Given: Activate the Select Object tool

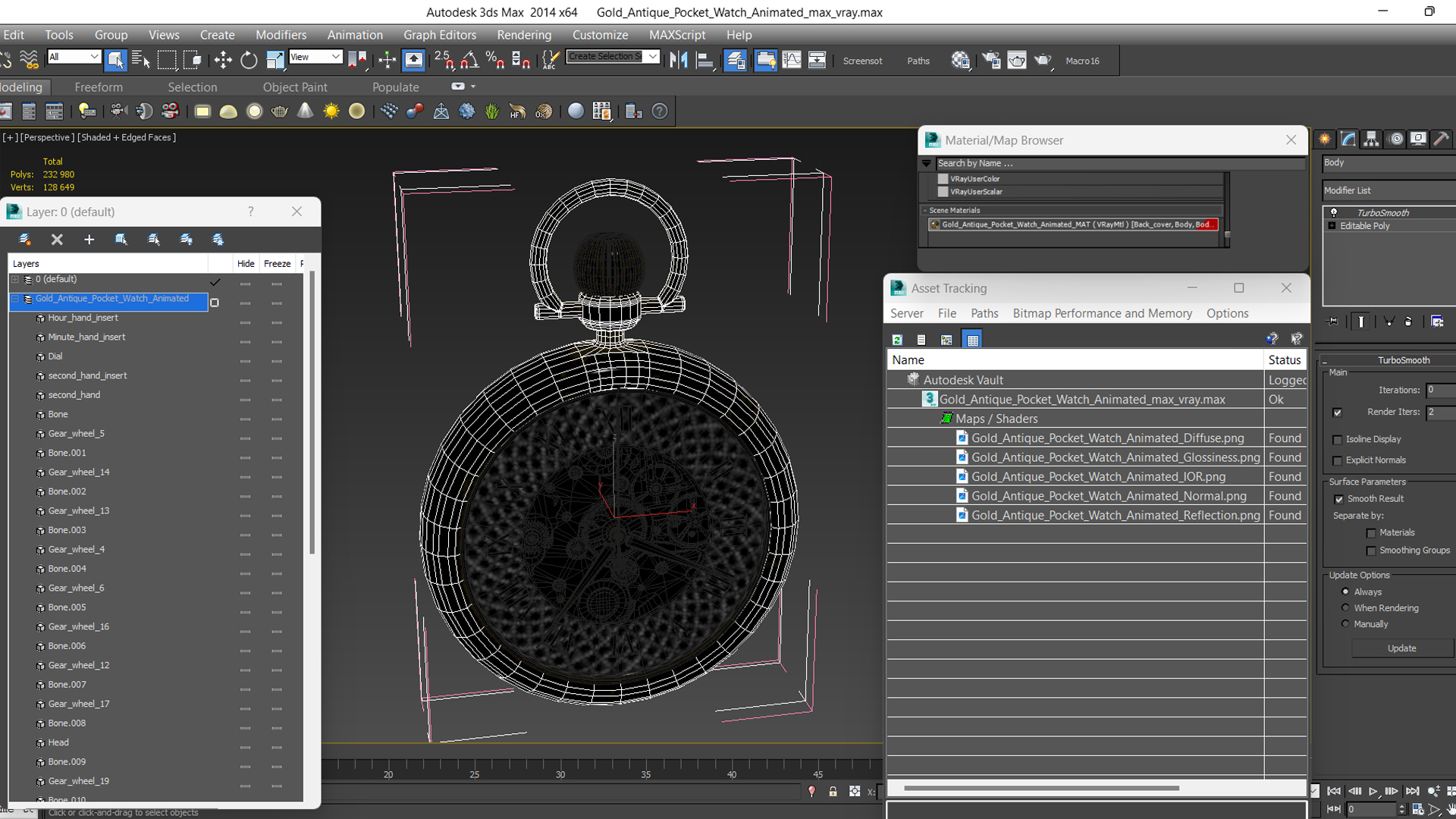Looking at the screenshot, I should point(115,60).
